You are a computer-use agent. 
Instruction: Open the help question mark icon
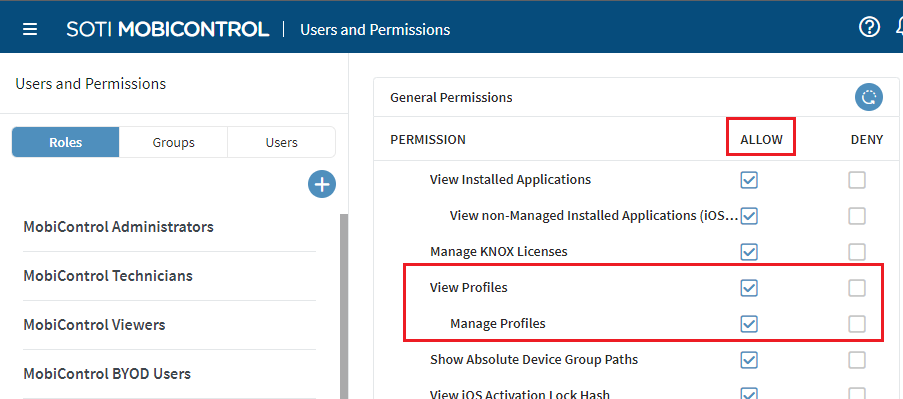click(870, 26)
